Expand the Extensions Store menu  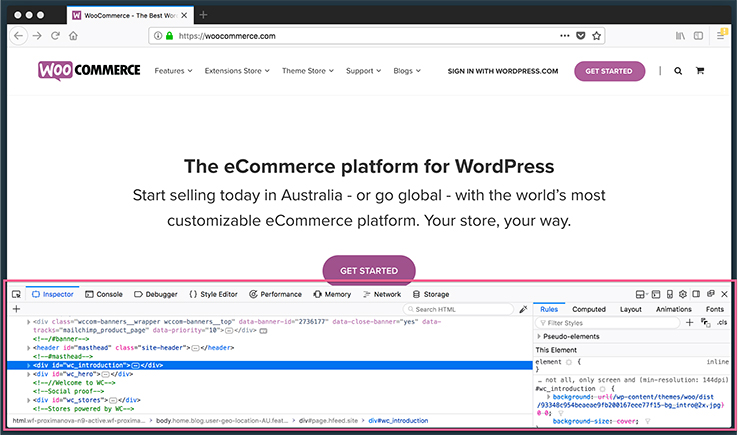point(237,71)
